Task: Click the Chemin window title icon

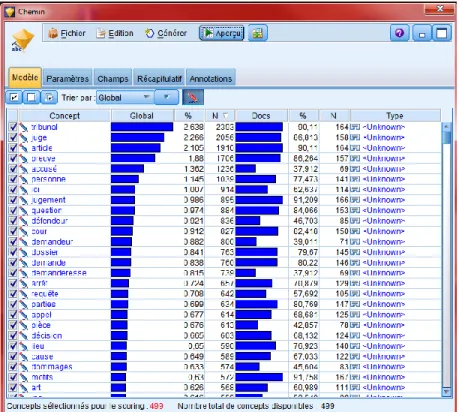Action: pyautogui.click(x=10, y=12)
